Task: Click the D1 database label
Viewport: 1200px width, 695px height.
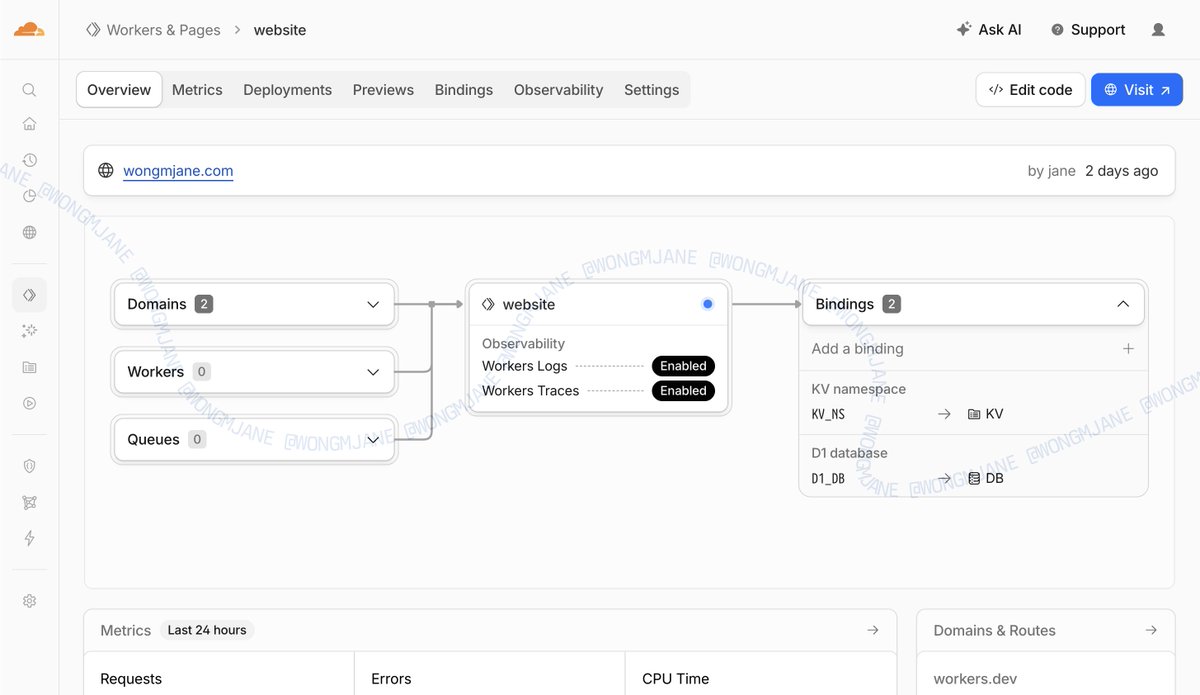Action: coord(850,453)
